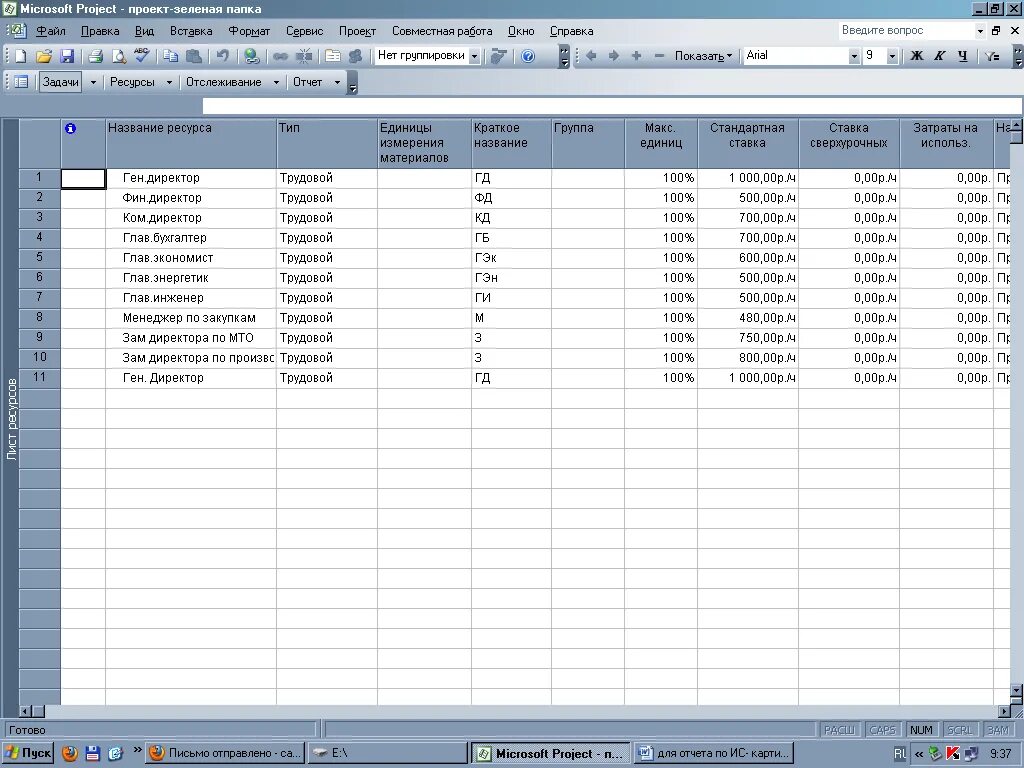This screenshot has height=768, width=1024.
Task: Click vertical scrollbar down arrow
Action: [1016, 690]
